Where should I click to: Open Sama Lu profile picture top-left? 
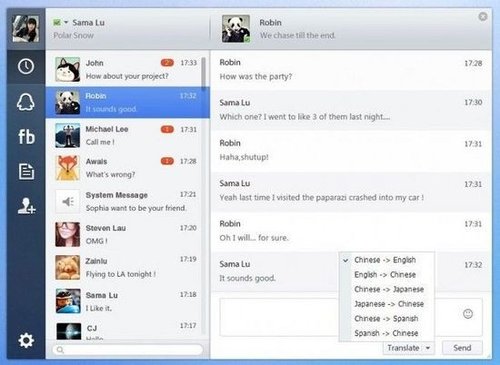pos(26,29)
